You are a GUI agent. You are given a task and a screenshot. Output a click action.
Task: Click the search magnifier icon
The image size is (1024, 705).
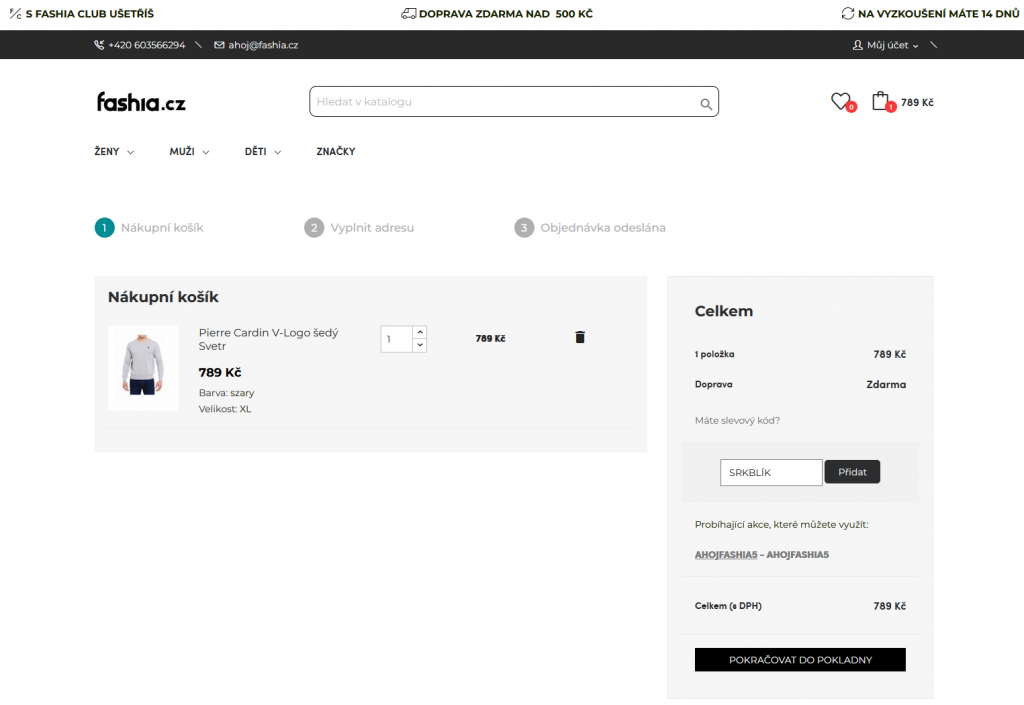click(x=706, y=104)
